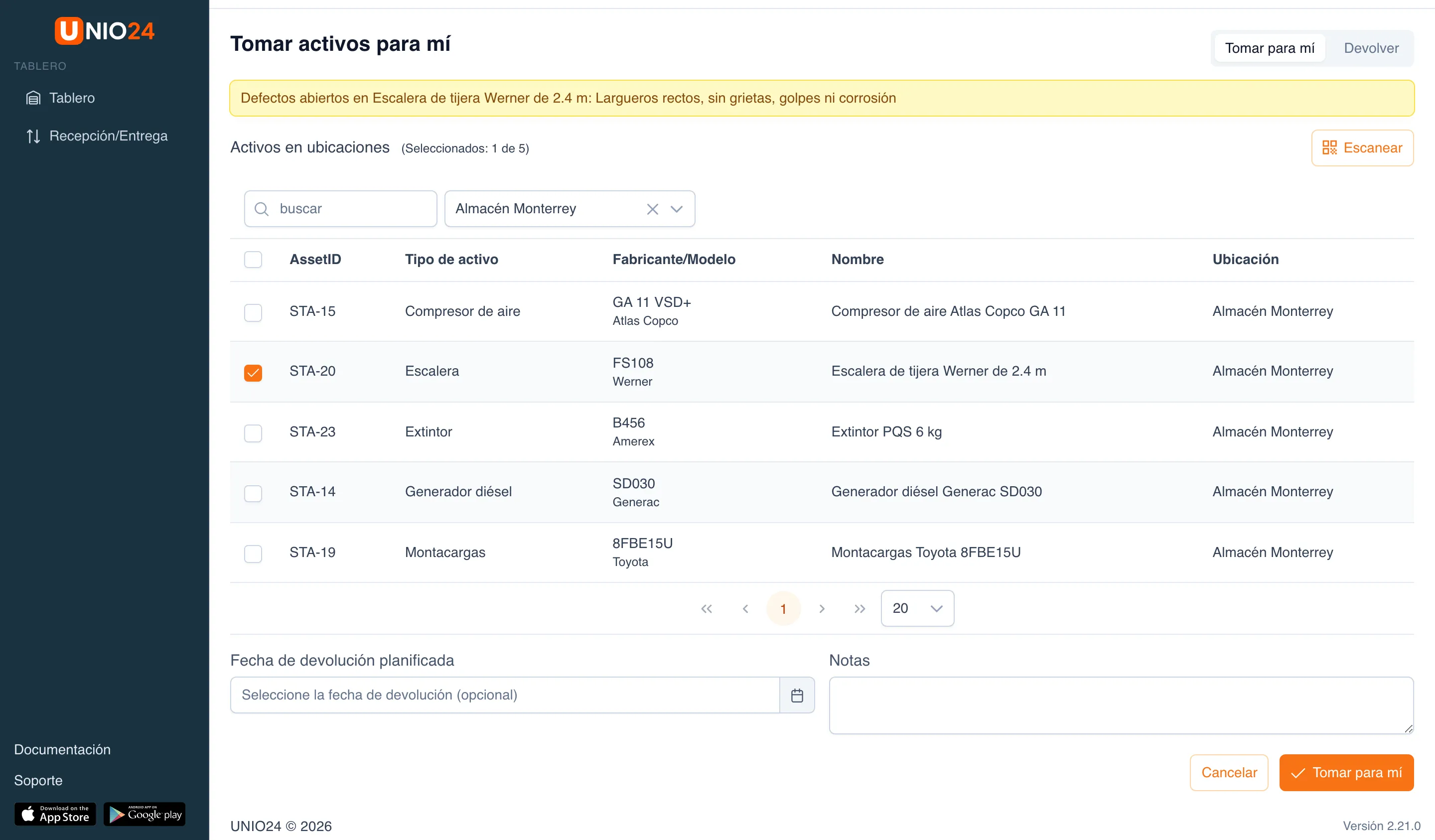Expand the Almacén Monterrey location dropdown
This screenshot has height=840, width=1435.
[x=677, y=209]
